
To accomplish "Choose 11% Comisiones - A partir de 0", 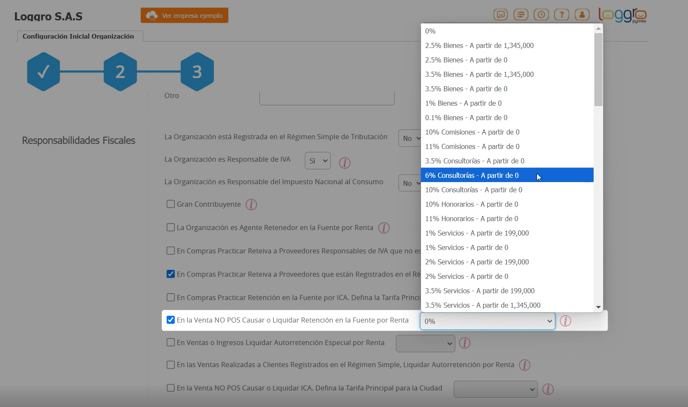I will (507, 147).
